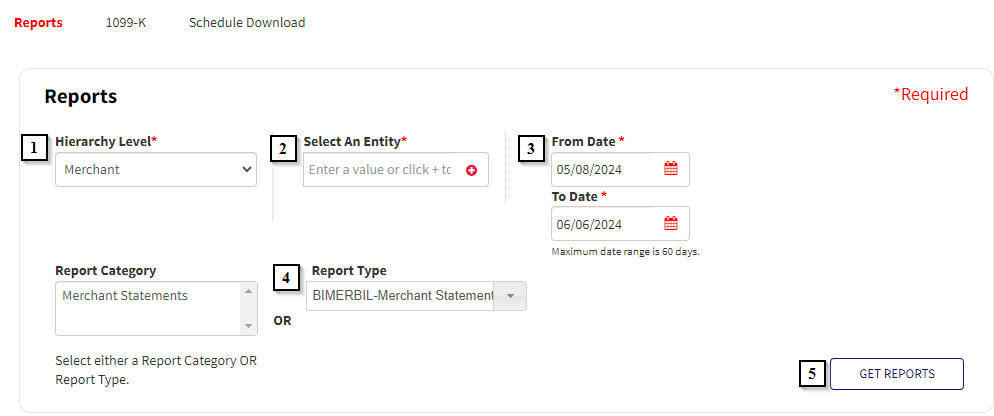This screenshot has width=994, height=416.
Task: Switch to the Reports tab
Action: point(39,23)
